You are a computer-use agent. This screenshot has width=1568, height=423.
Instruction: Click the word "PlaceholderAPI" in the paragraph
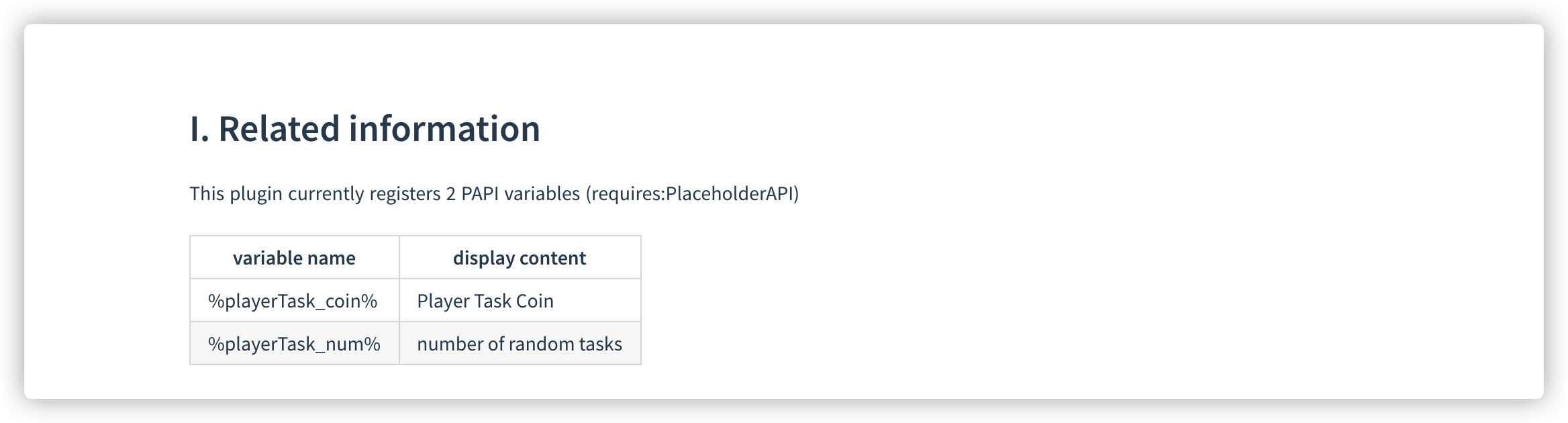coord(730,194)
